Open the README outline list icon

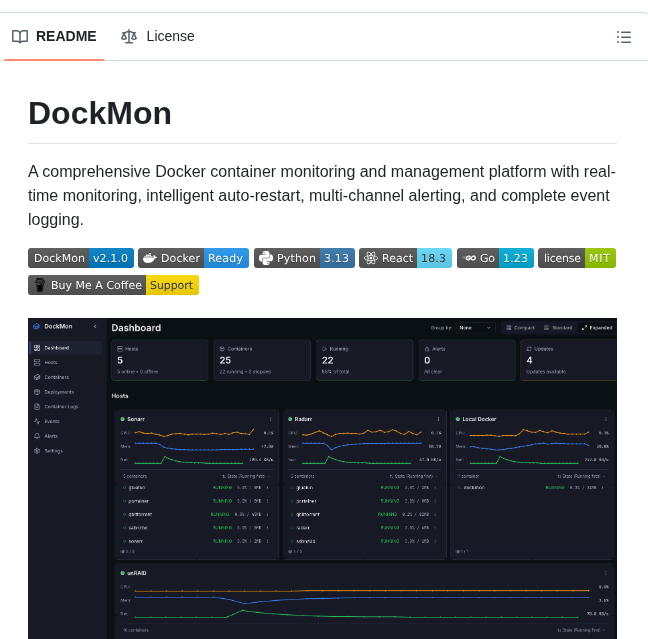click(x=624, y=37)
